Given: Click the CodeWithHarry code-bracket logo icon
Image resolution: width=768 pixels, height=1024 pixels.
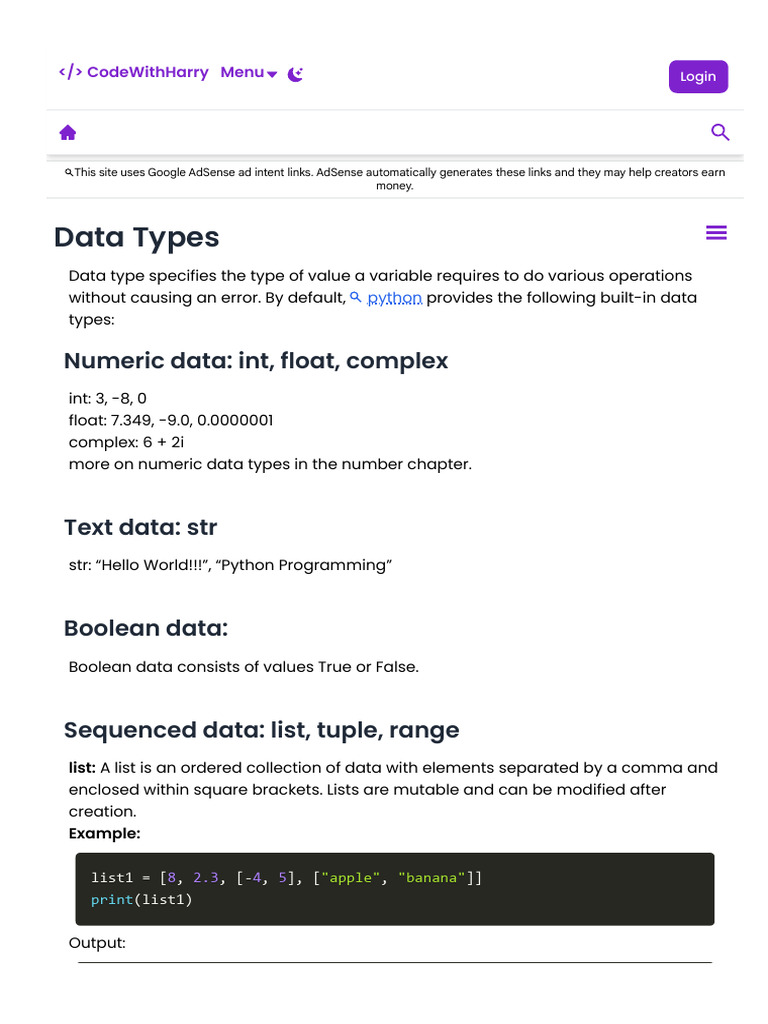Looking at the screenshot, I should pos(70,72).
